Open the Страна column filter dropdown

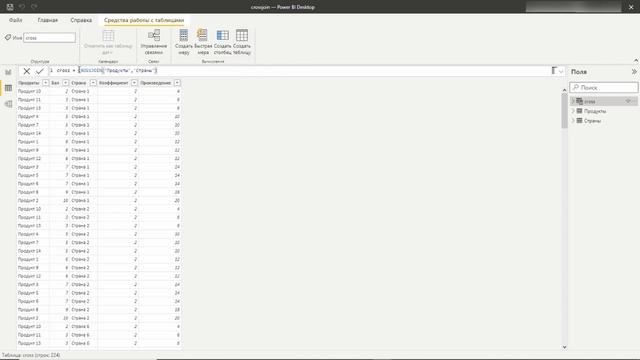click(93, 83)
